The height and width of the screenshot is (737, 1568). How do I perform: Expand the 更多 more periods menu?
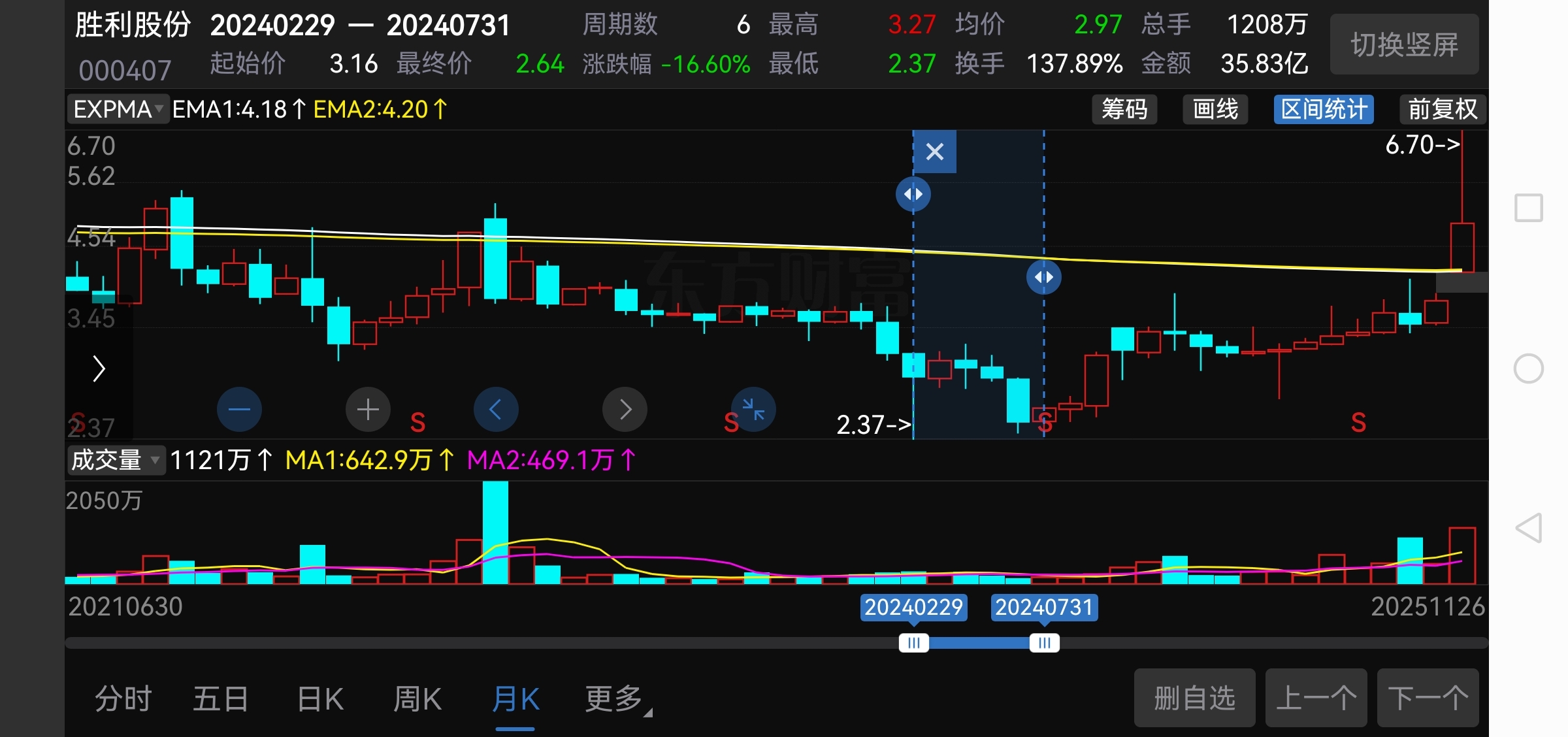[x=617, y=699]
